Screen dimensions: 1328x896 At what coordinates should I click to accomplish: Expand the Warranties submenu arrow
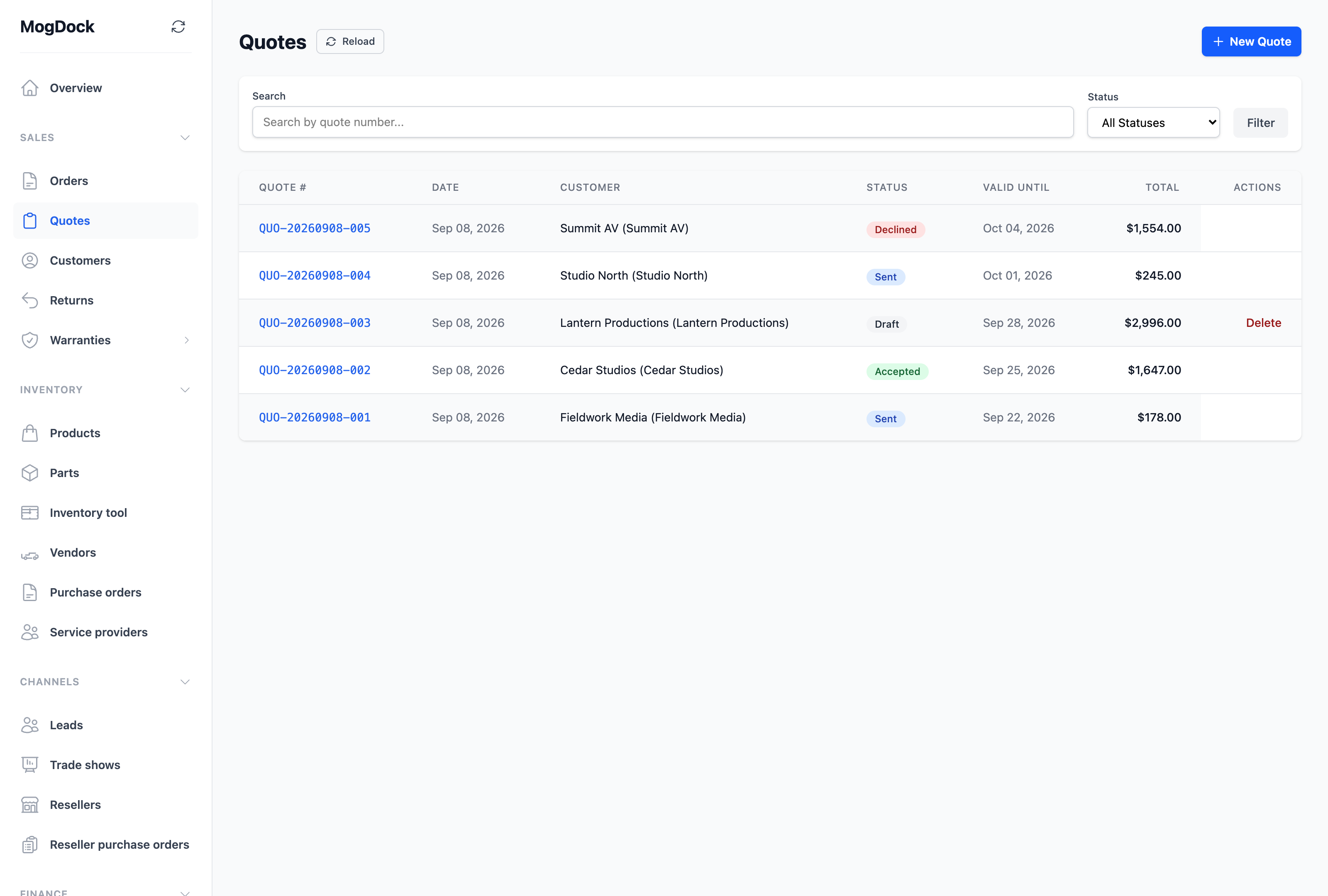click(186, 340)
